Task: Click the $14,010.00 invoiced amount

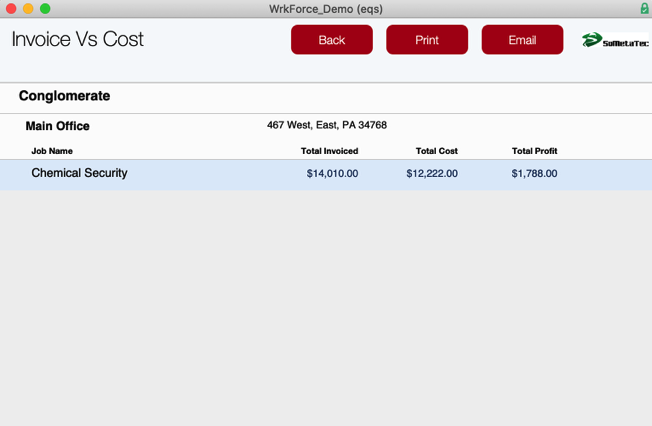Action: pos(332,174)
